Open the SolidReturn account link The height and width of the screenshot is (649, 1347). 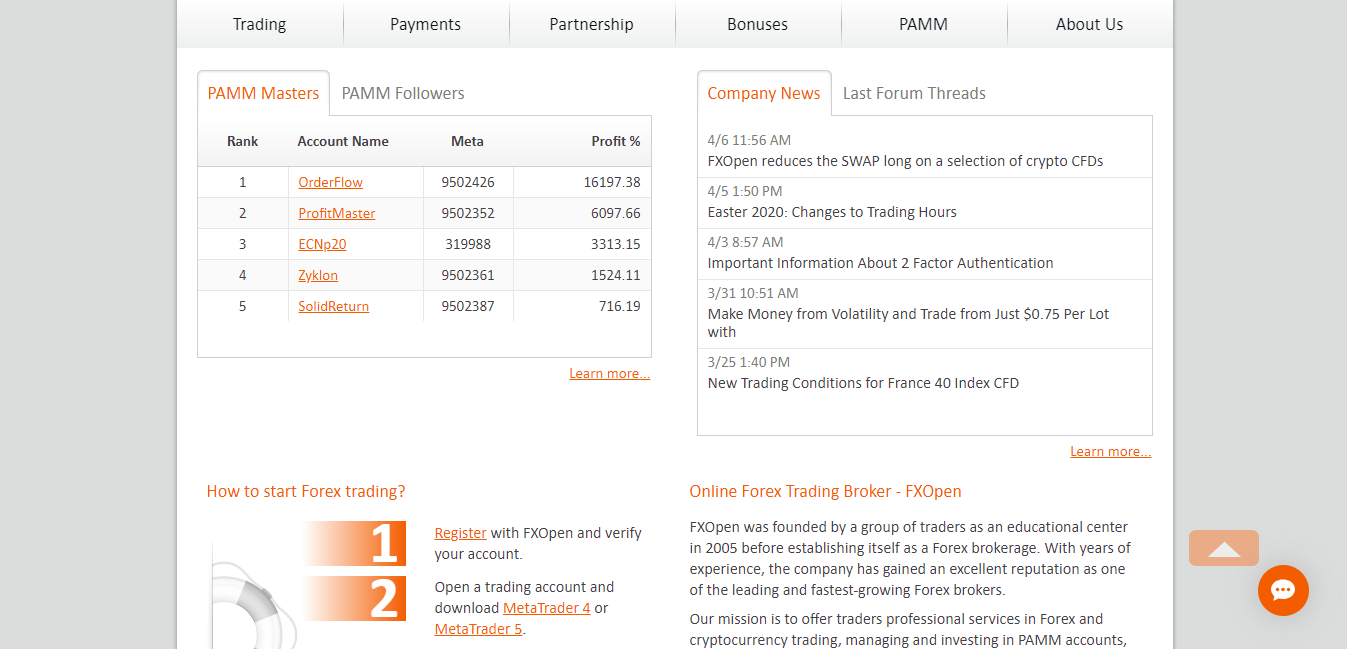tap(333, 306)
